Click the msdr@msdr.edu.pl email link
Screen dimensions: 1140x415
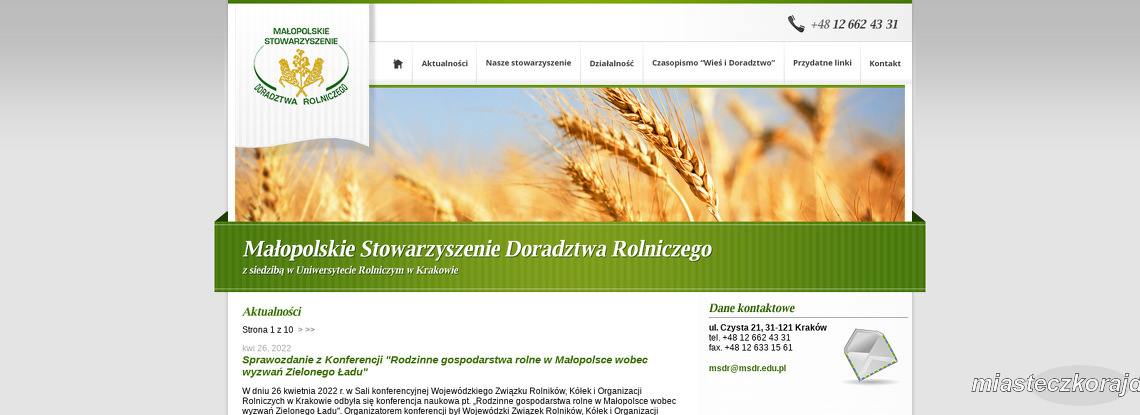(747, 368)
